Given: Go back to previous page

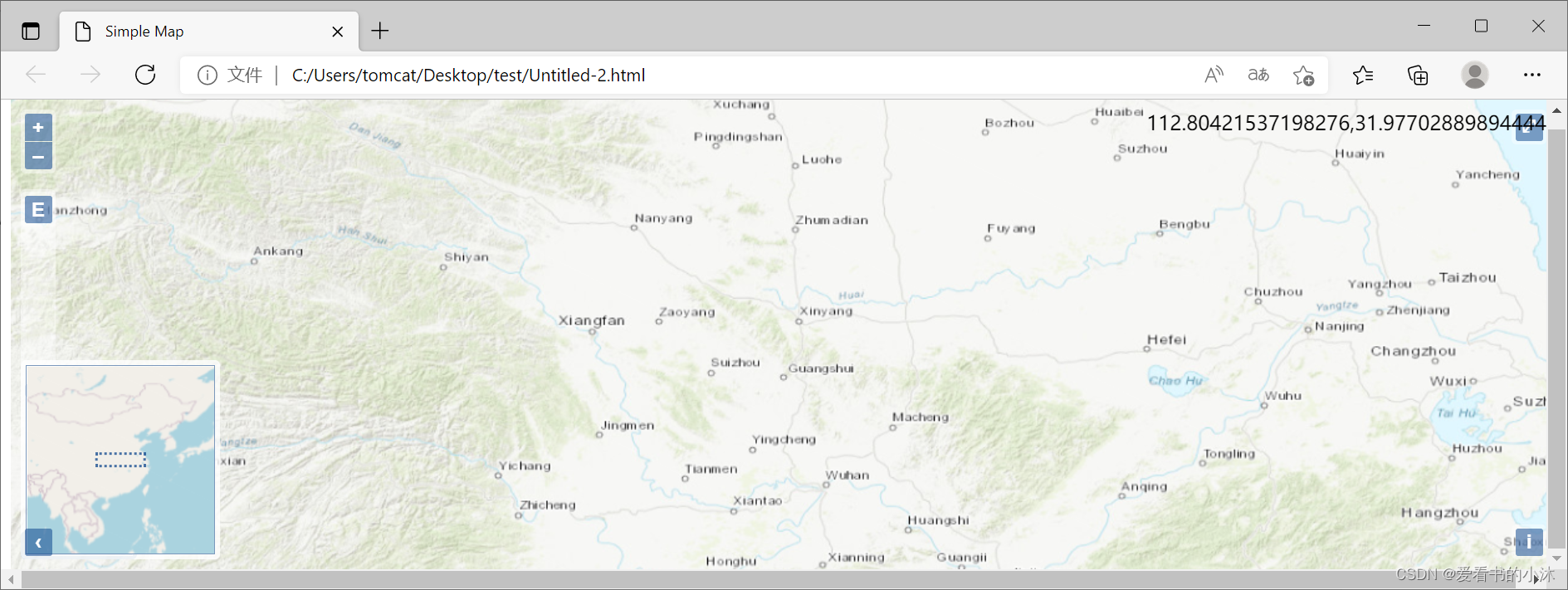Looking at the screenshot, I should [36, 76].
